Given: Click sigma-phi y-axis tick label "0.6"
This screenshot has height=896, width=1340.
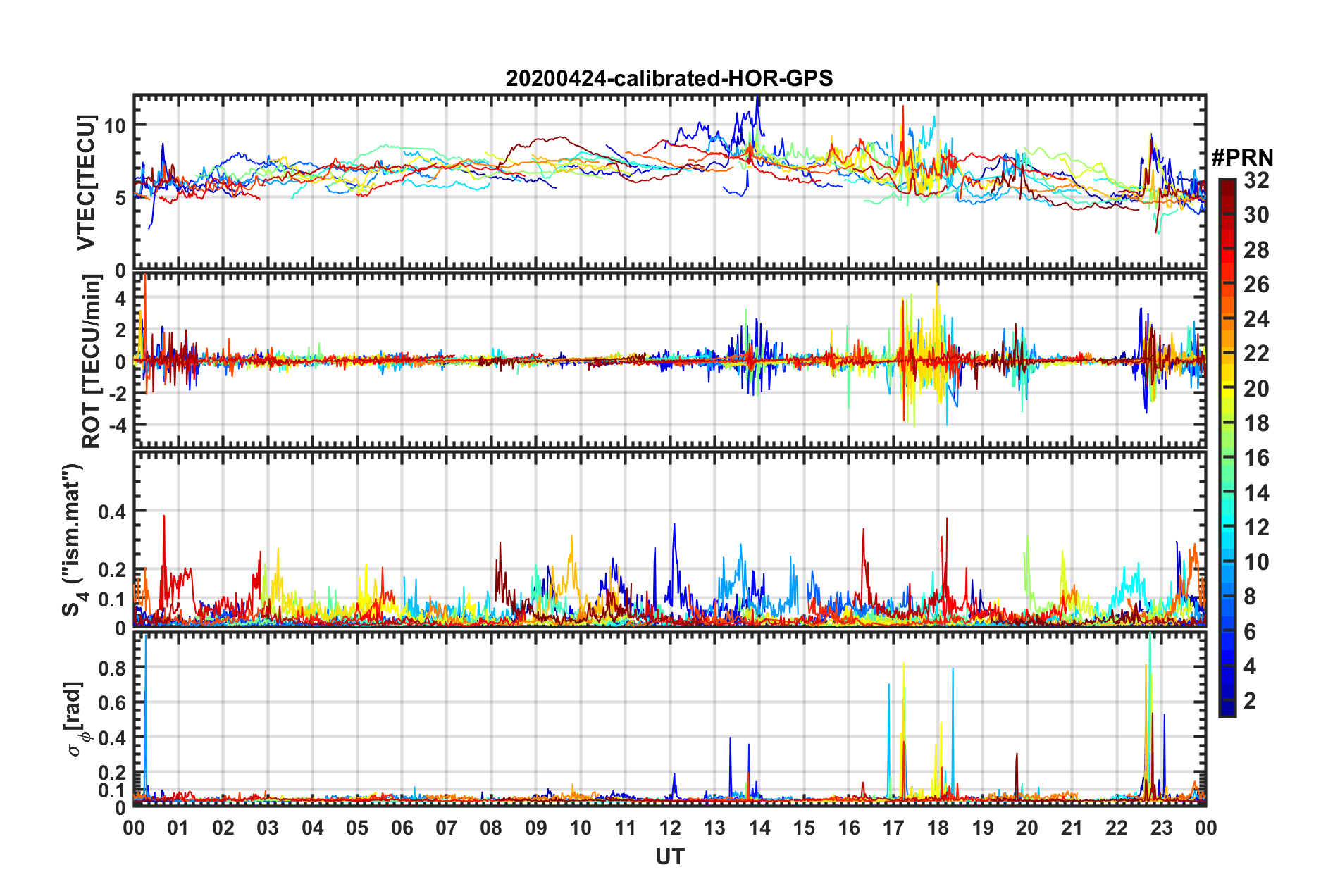Looking at the screenshot, I should pyautogui.click(x=113, y=703).
